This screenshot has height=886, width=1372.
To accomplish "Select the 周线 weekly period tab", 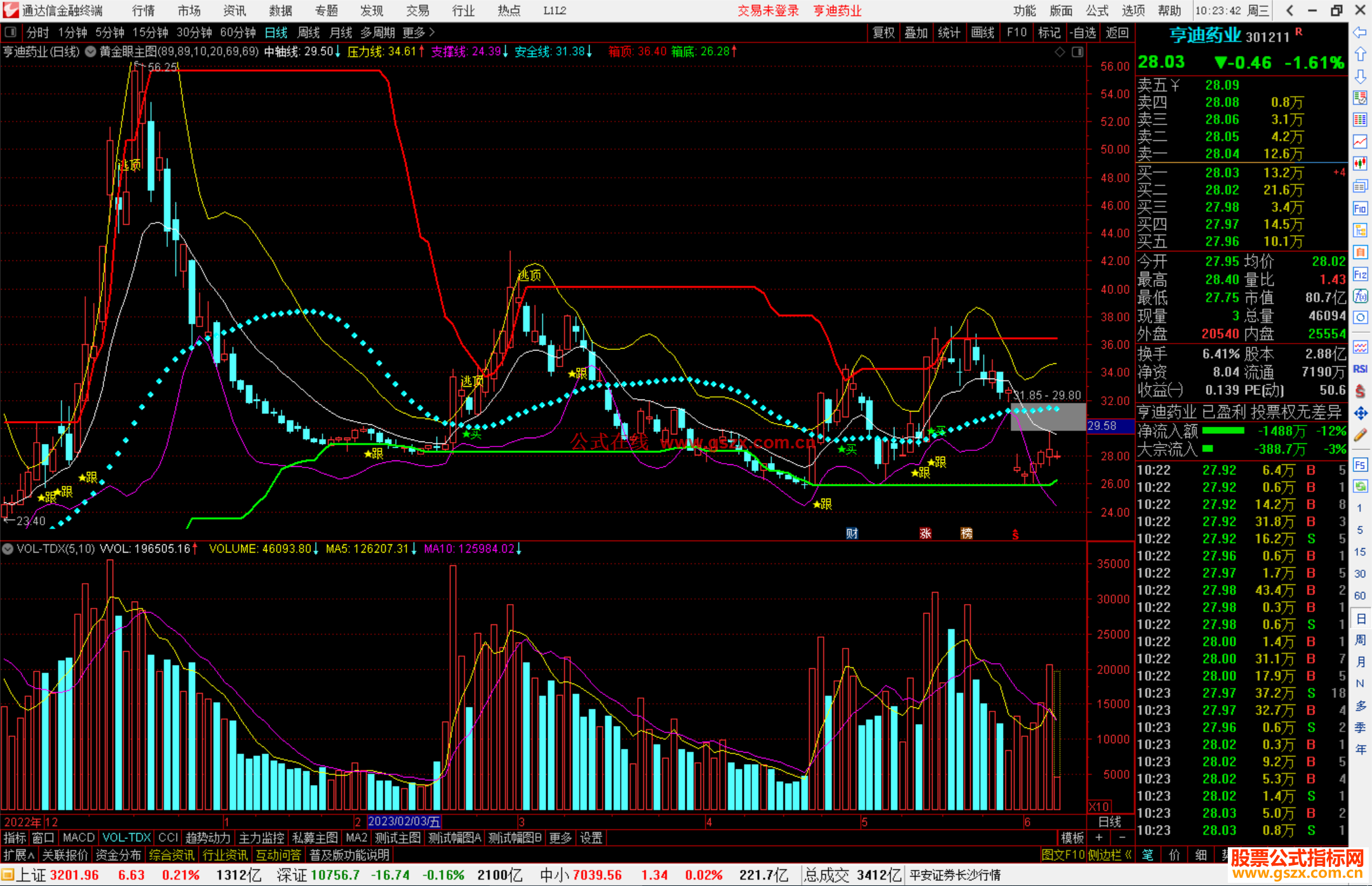I will tap(308, 32).
